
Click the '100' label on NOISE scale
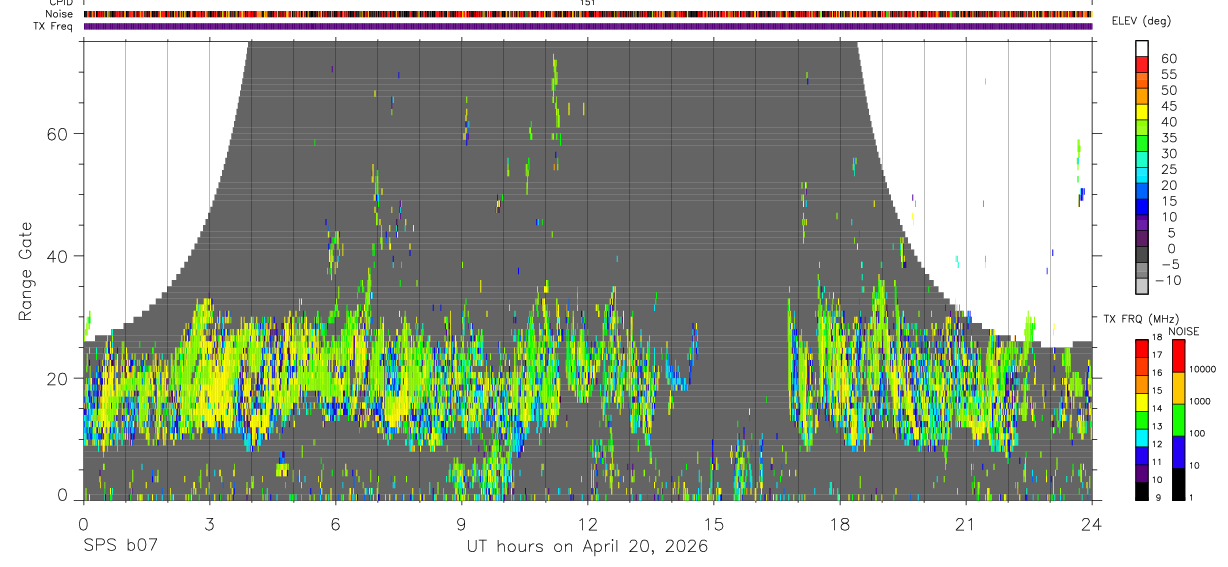1198,433
